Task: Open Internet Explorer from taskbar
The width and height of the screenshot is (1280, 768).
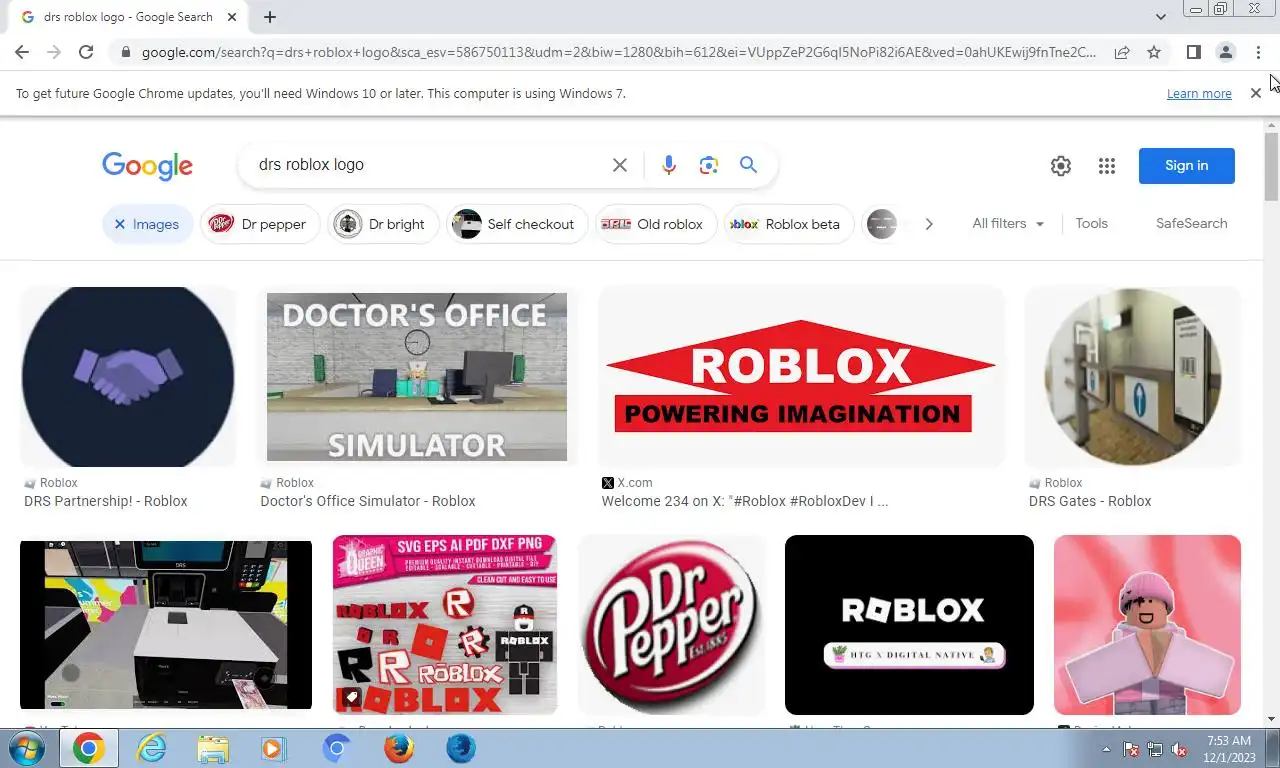Action: (151, 748)
